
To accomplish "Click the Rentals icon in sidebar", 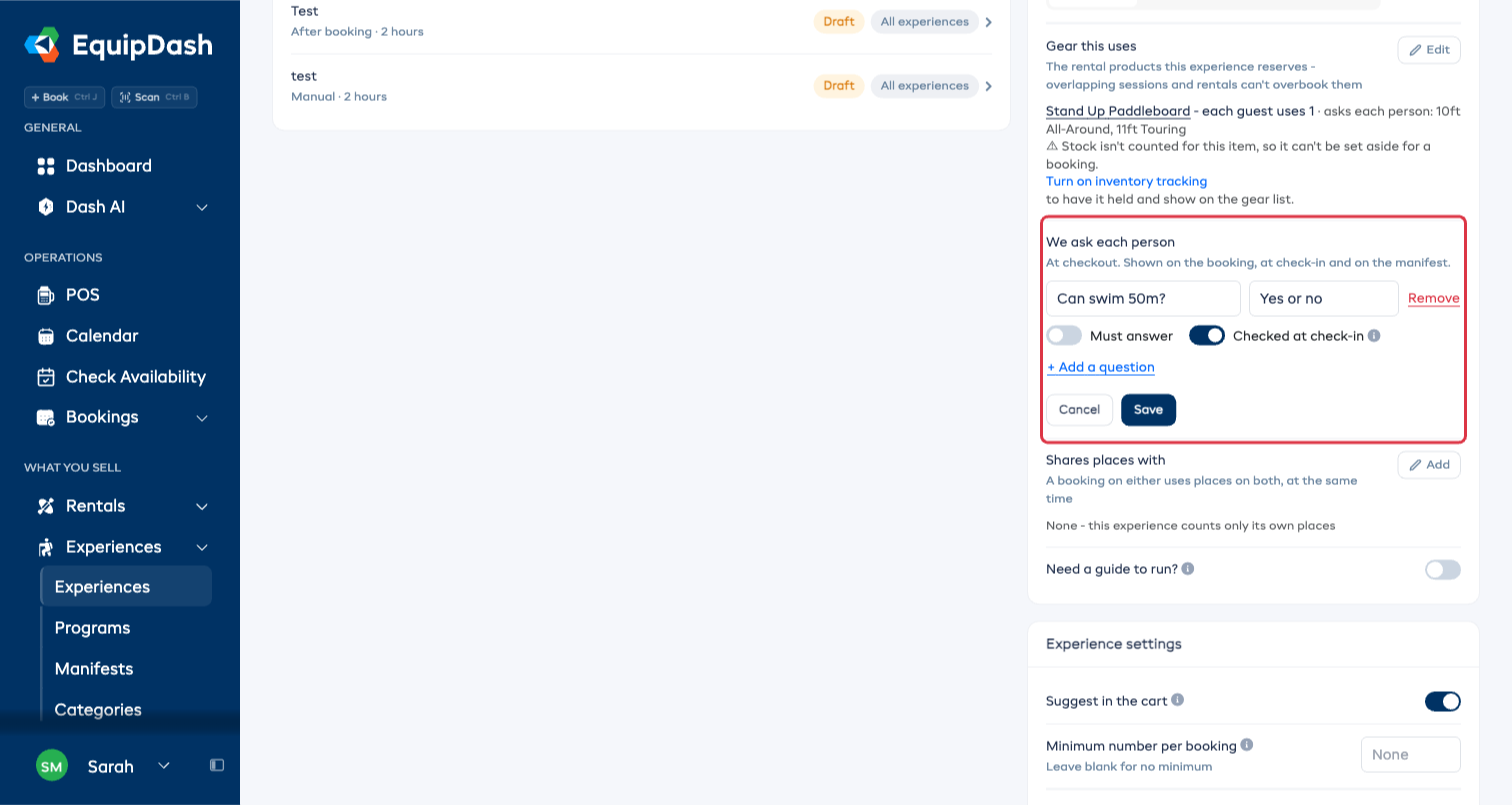I will click(45, 506).
